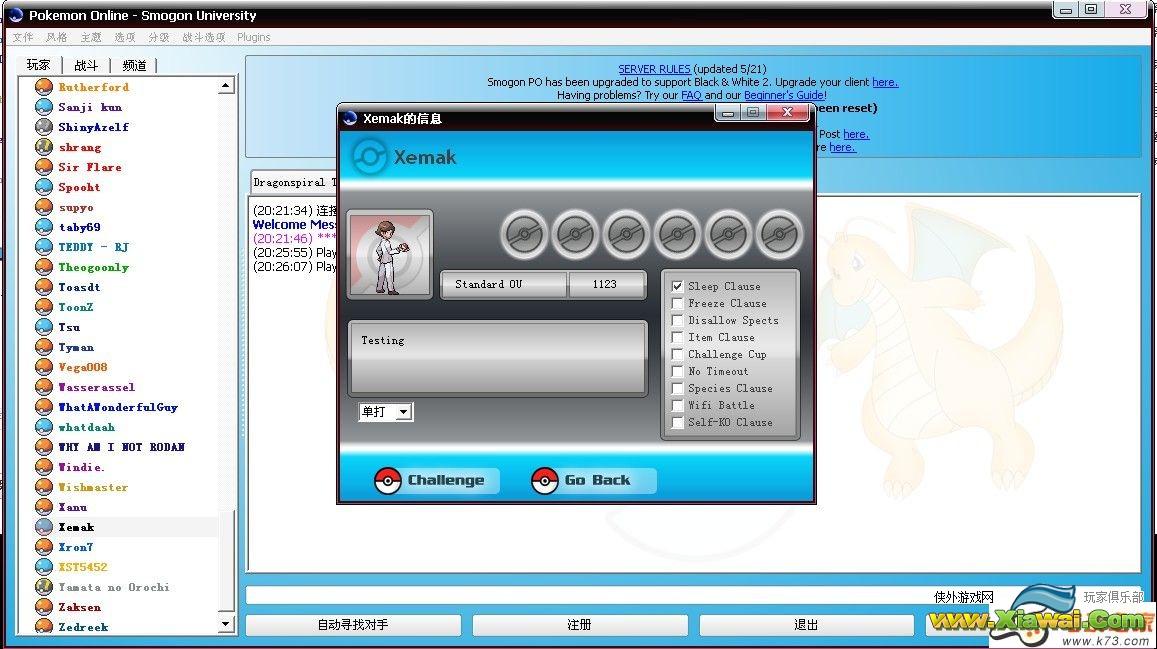Switch to the 玩家 tab
Image resolution: width=1157 pixels, height=649 pixels.
38,65
